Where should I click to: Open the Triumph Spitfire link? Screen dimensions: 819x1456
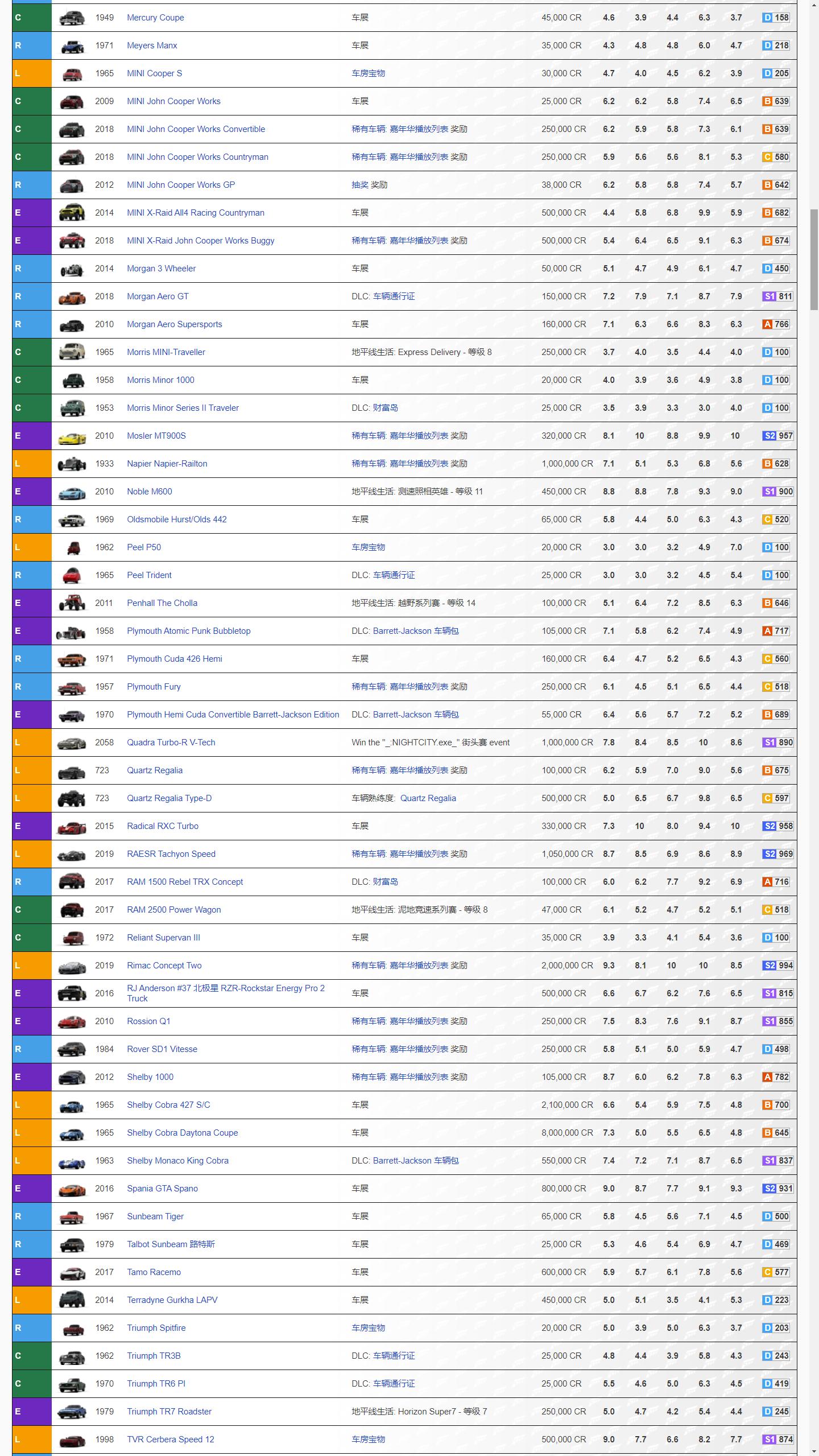point(156,1328)
